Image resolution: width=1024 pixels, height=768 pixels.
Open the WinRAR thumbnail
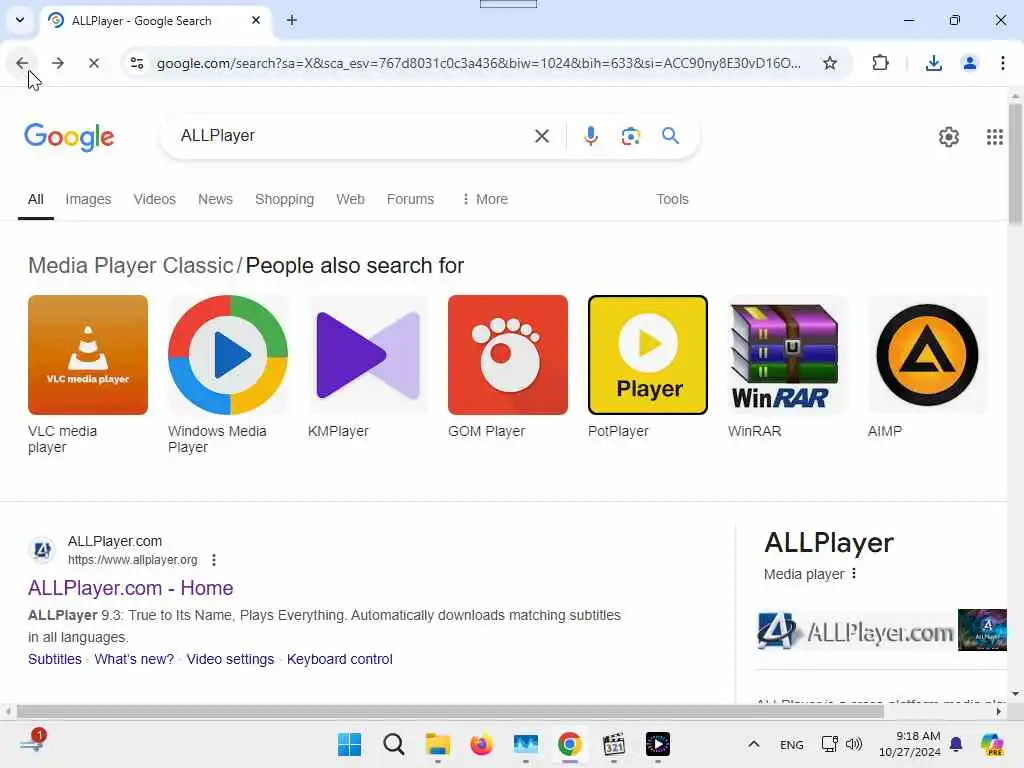click(788, 355)
